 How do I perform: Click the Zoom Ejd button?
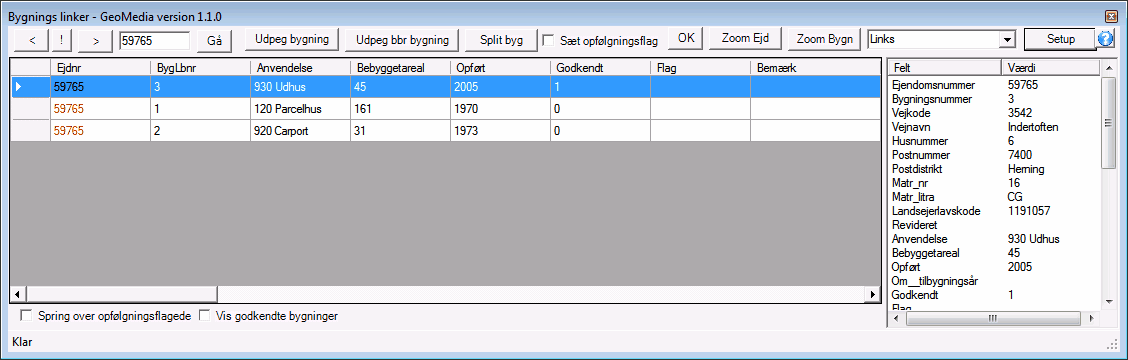tap(745, 39)
